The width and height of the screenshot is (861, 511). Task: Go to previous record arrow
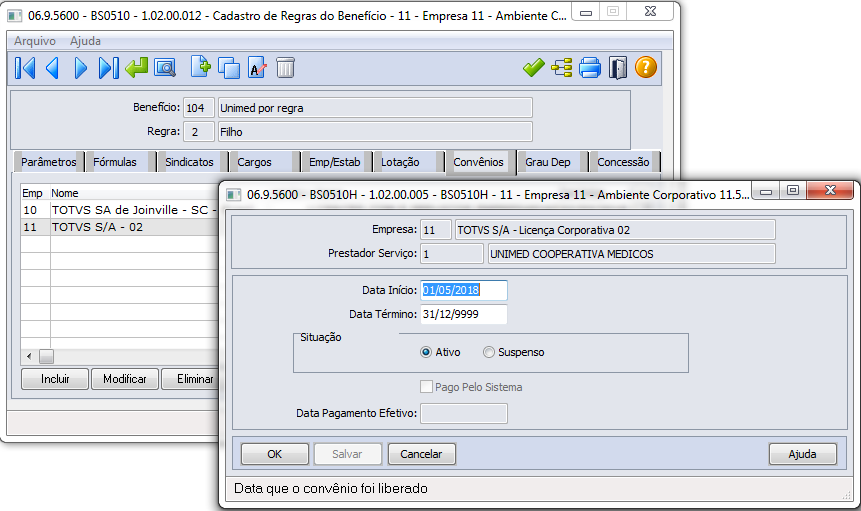[x=53, y=68]
